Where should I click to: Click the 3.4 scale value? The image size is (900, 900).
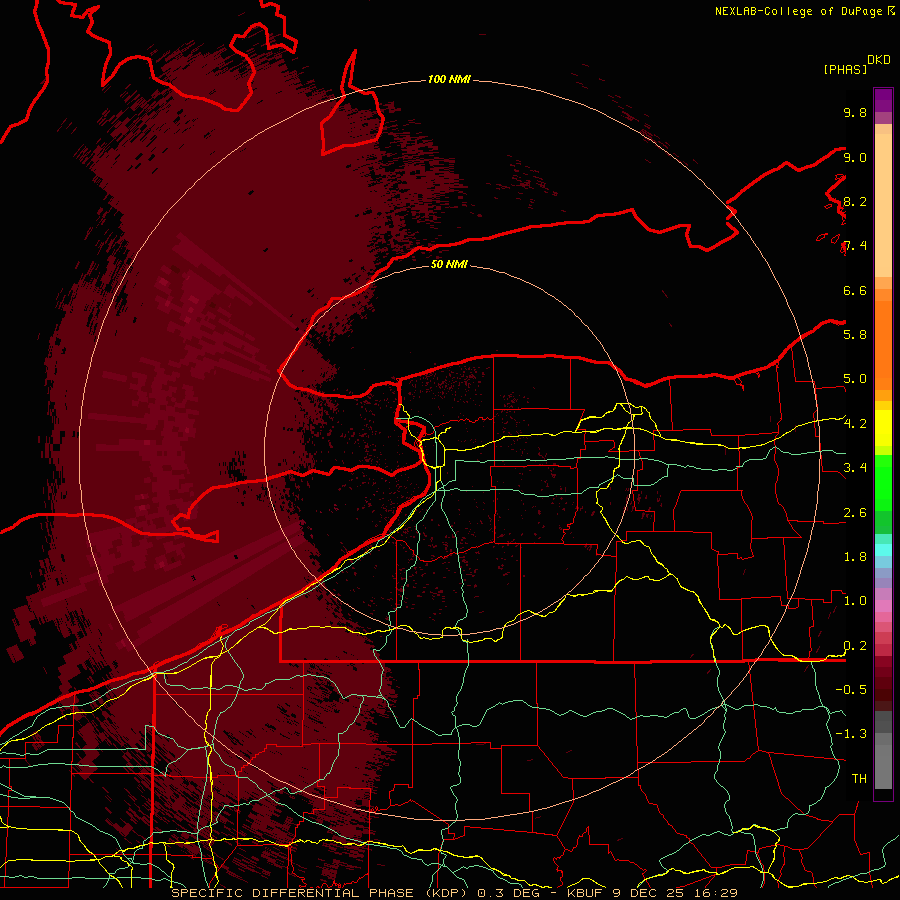855,467
